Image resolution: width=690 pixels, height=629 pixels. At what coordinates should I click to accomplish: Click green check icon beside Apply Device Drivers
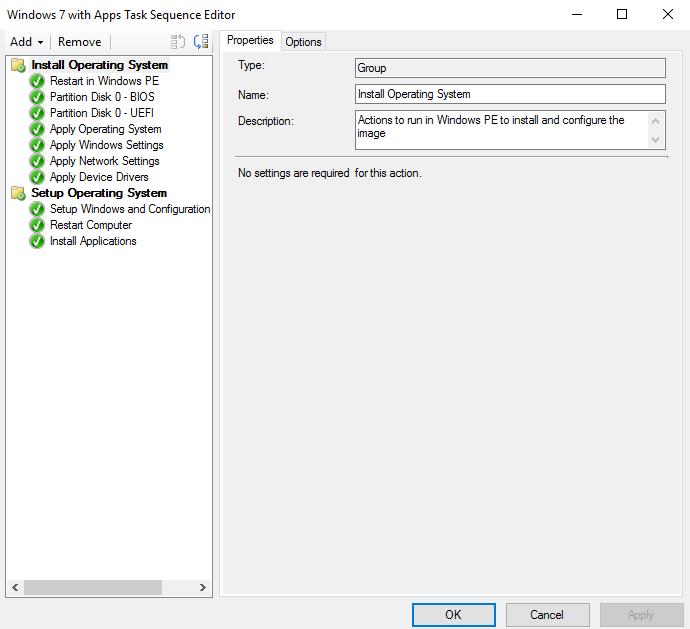coord(37,177)
